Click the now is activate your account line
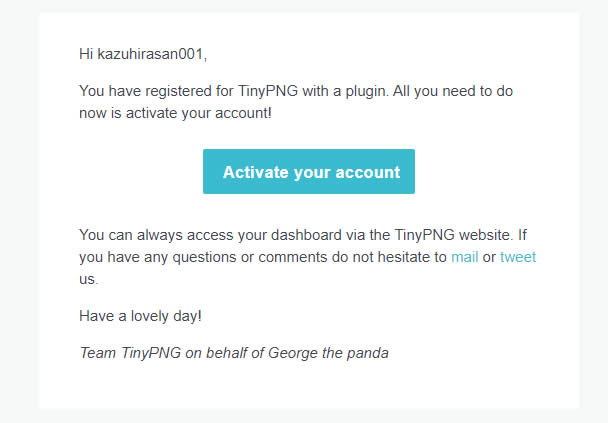Screen dimensions: 608x423 point(175,113)
